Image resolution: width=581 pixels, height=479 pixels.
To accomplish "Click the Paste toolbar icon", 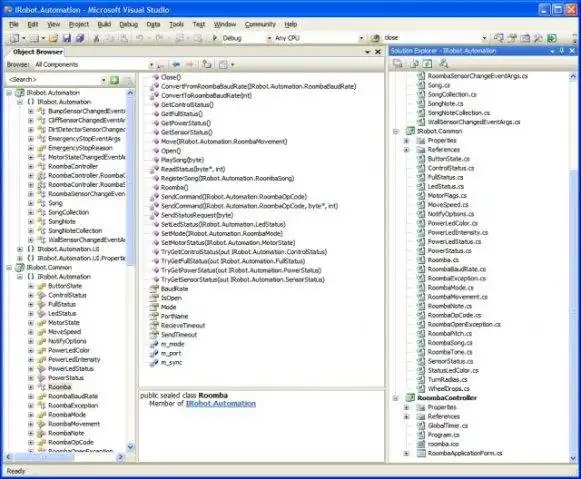I will click(124, 38).
